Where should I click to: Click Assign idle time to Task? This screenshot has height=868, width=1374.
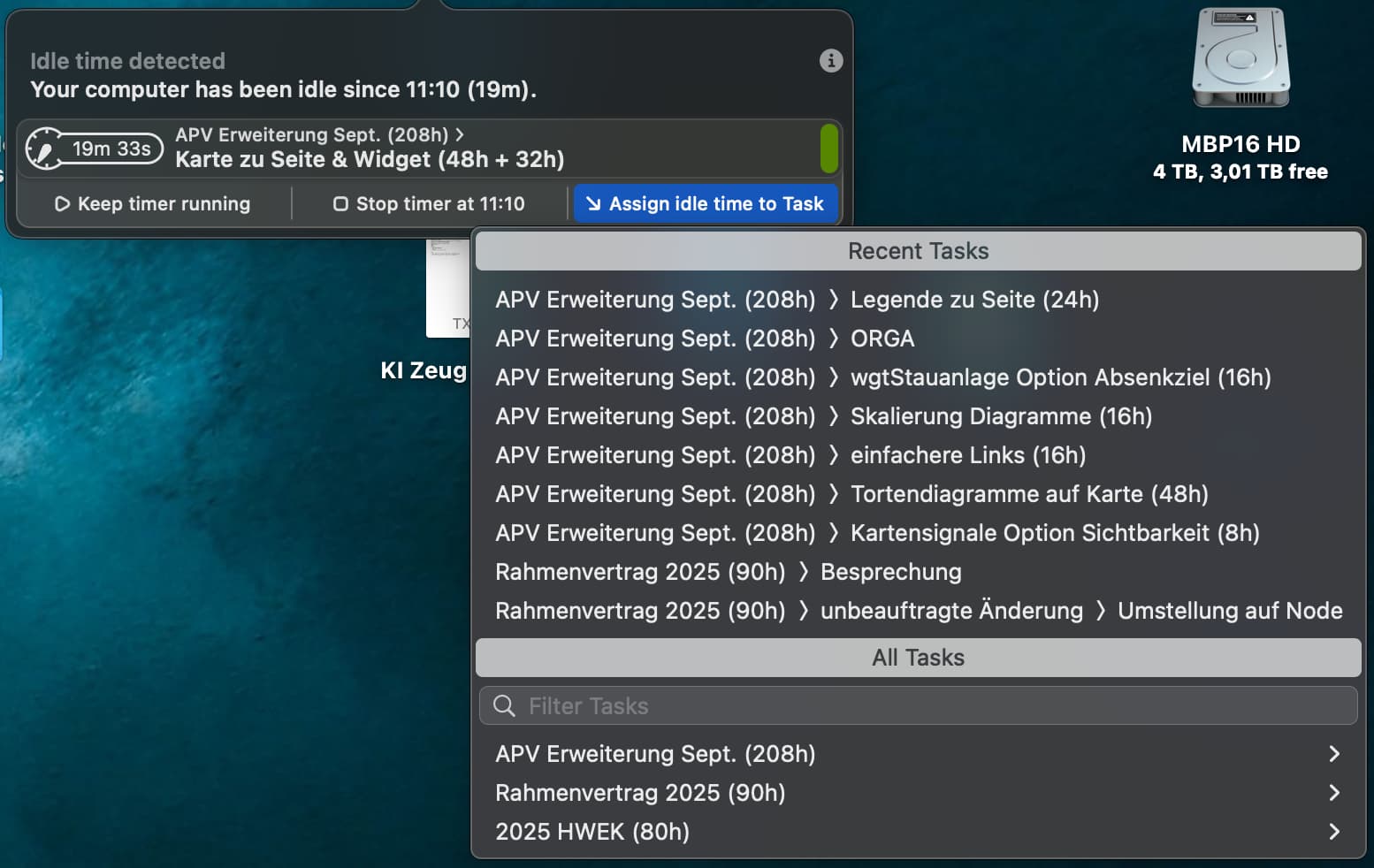tap(705, 204)
